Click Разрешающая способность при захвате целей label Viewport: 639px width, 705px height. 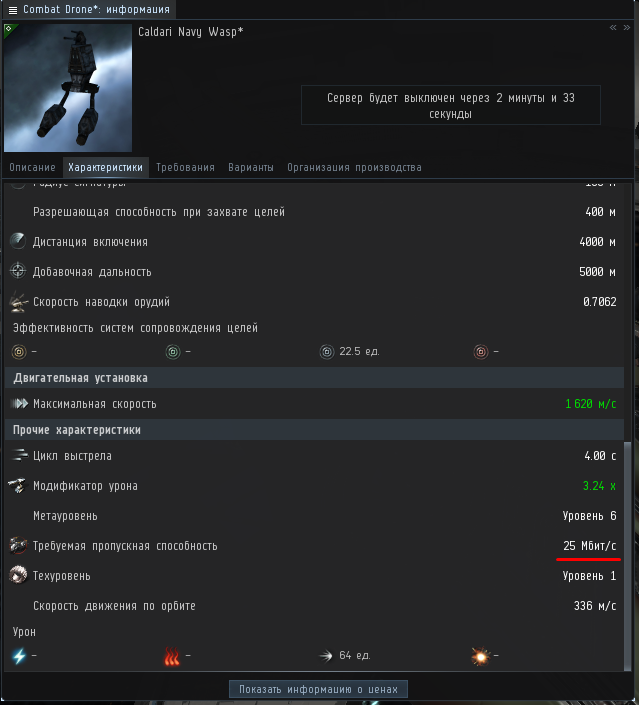159,212
